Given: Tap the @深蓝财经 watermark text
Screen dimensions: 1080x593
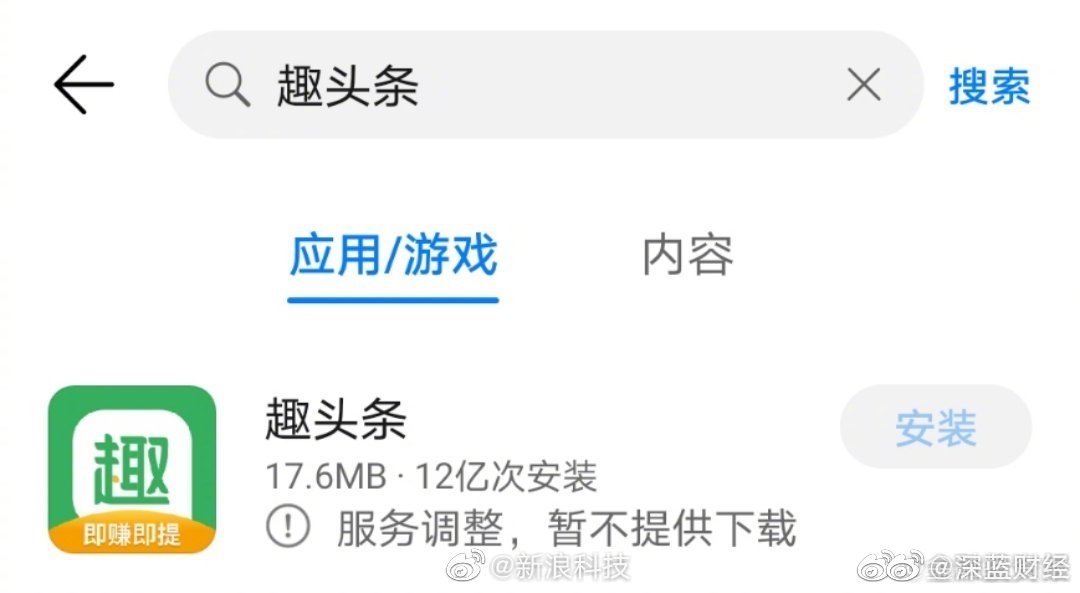Looking at the screenshot, I should 998,567.
